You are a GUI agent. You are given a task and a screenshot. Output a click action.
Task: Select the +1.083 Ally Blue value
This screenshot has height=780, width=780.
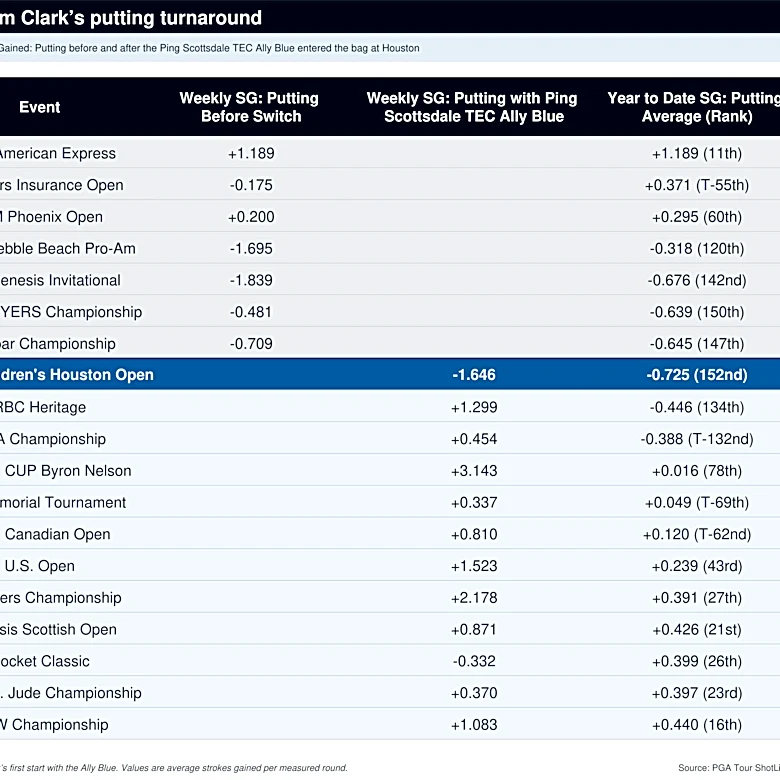[x=474, y=726]
